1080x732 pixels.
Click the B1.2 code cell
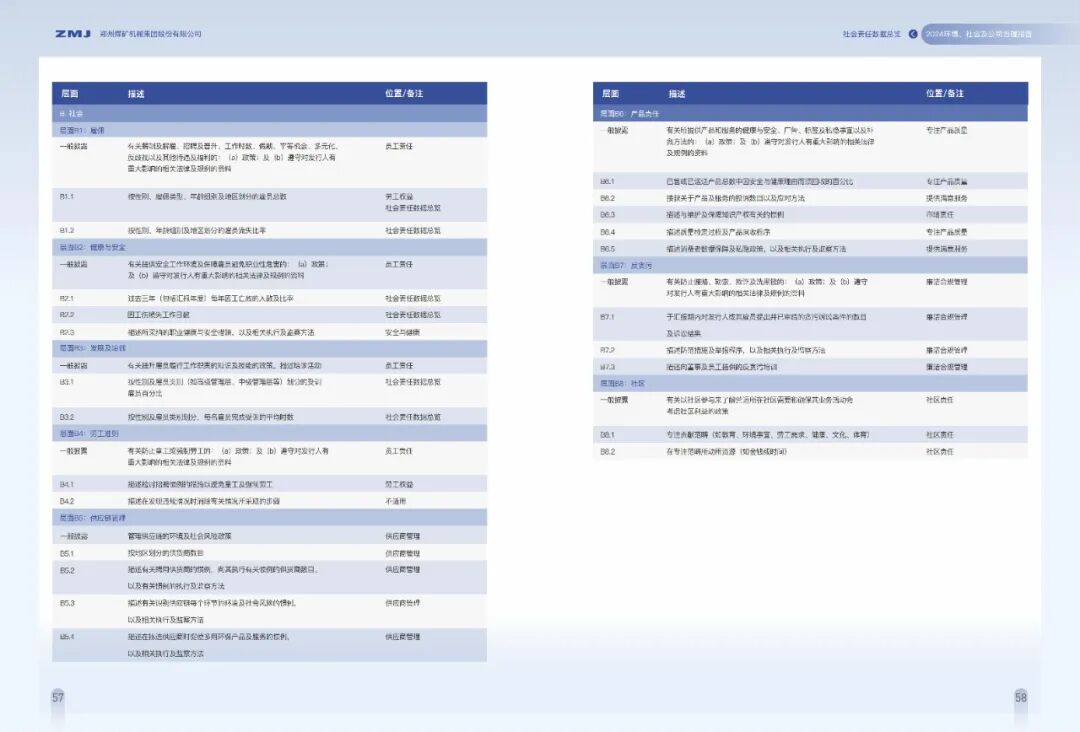[67, 231]
